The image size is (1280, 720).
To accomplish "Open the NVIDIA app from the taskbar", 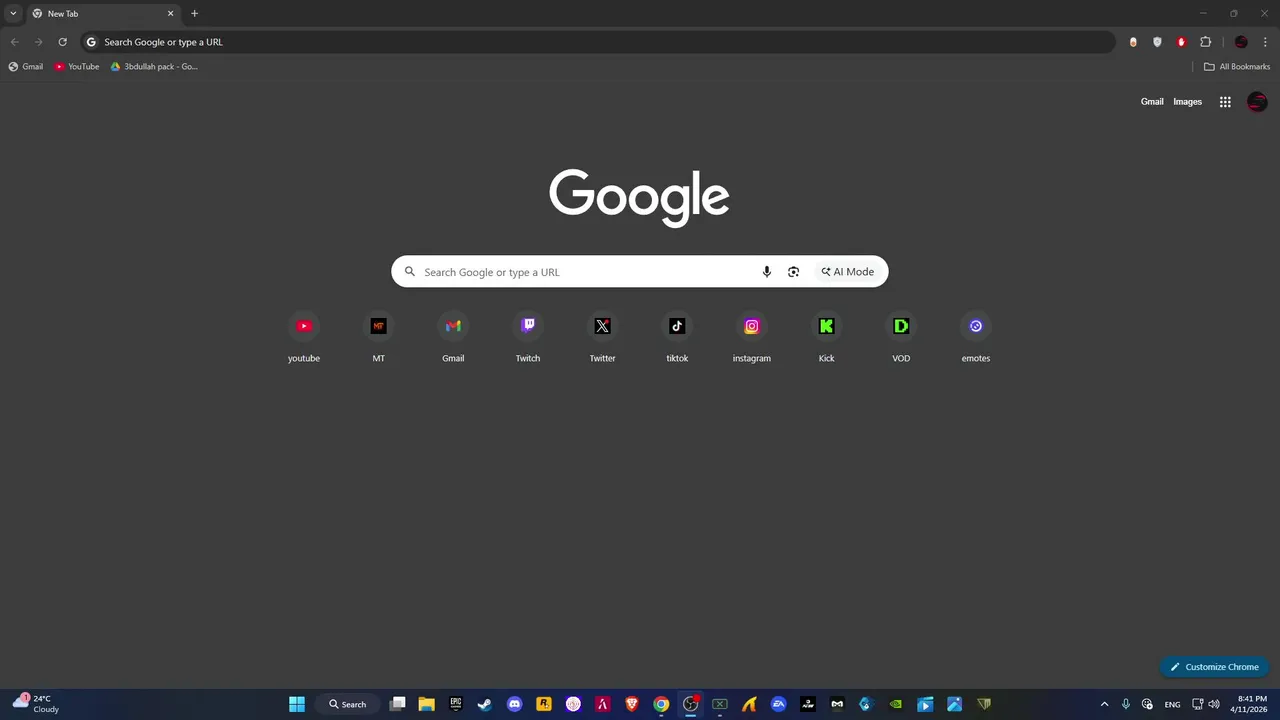I will tap(896, 704).
